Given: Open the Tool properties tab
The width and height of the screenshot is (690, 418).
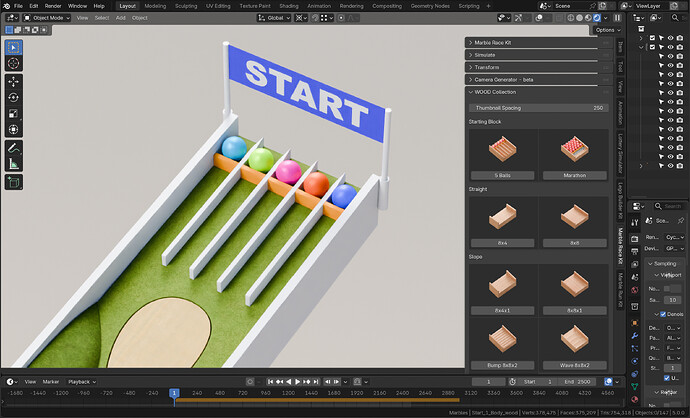Looking at the screenshot, I should (634, 223).
